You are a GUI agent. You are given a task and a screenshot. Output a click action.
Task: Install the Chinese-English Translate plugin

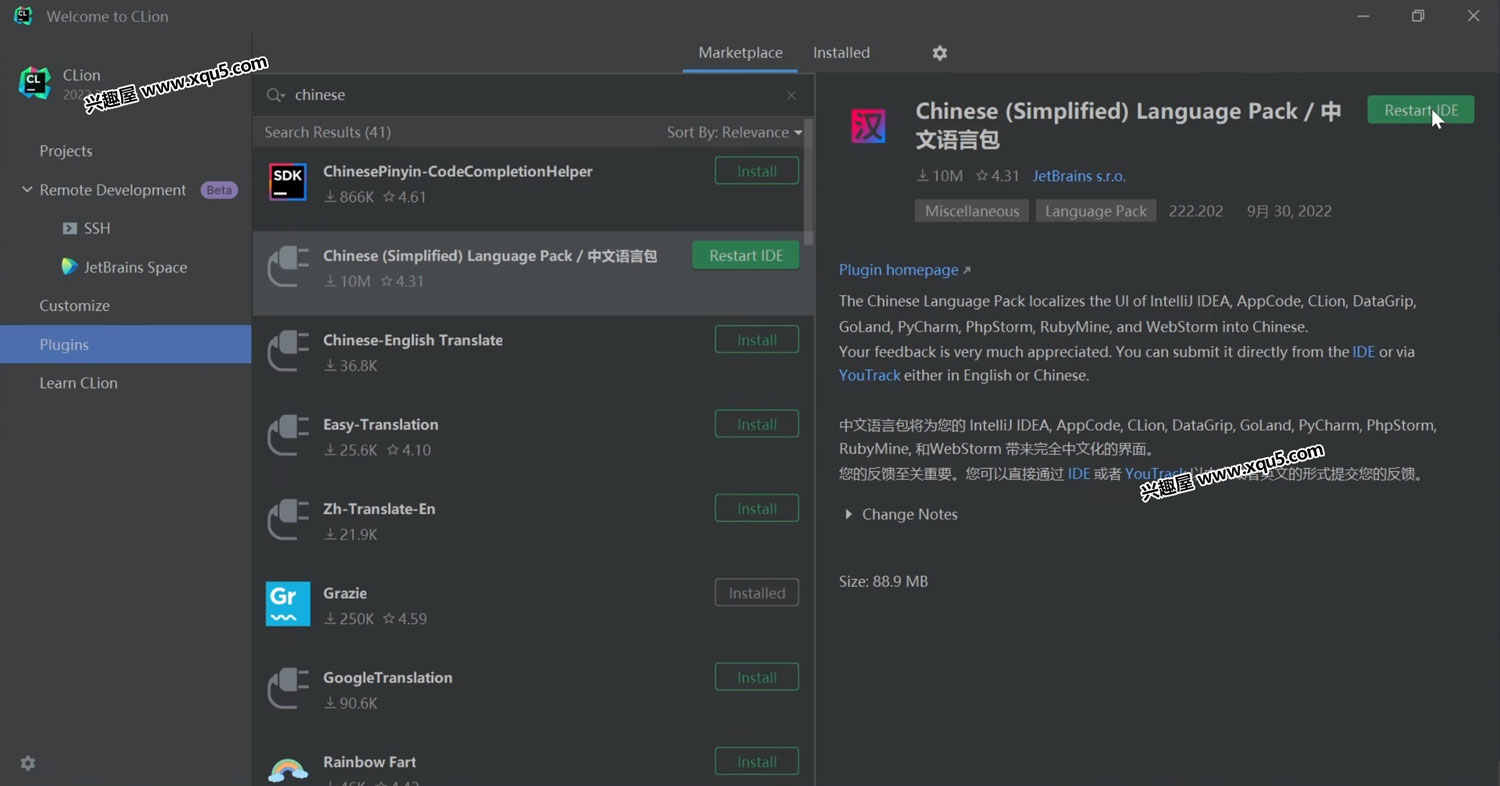pos(756,340)
